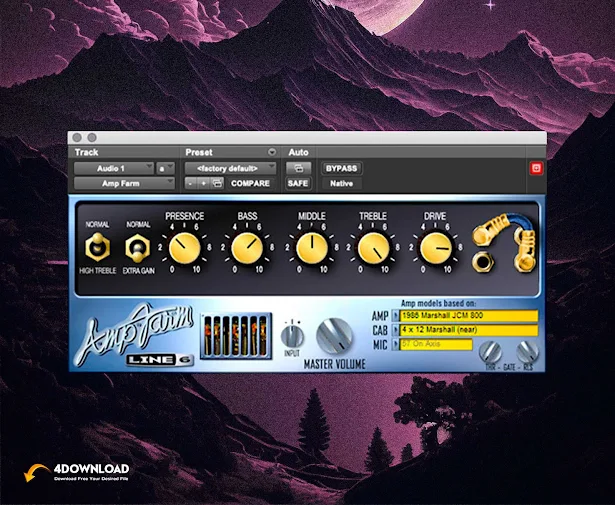Open the insert position 'a' dropdown

165,169
